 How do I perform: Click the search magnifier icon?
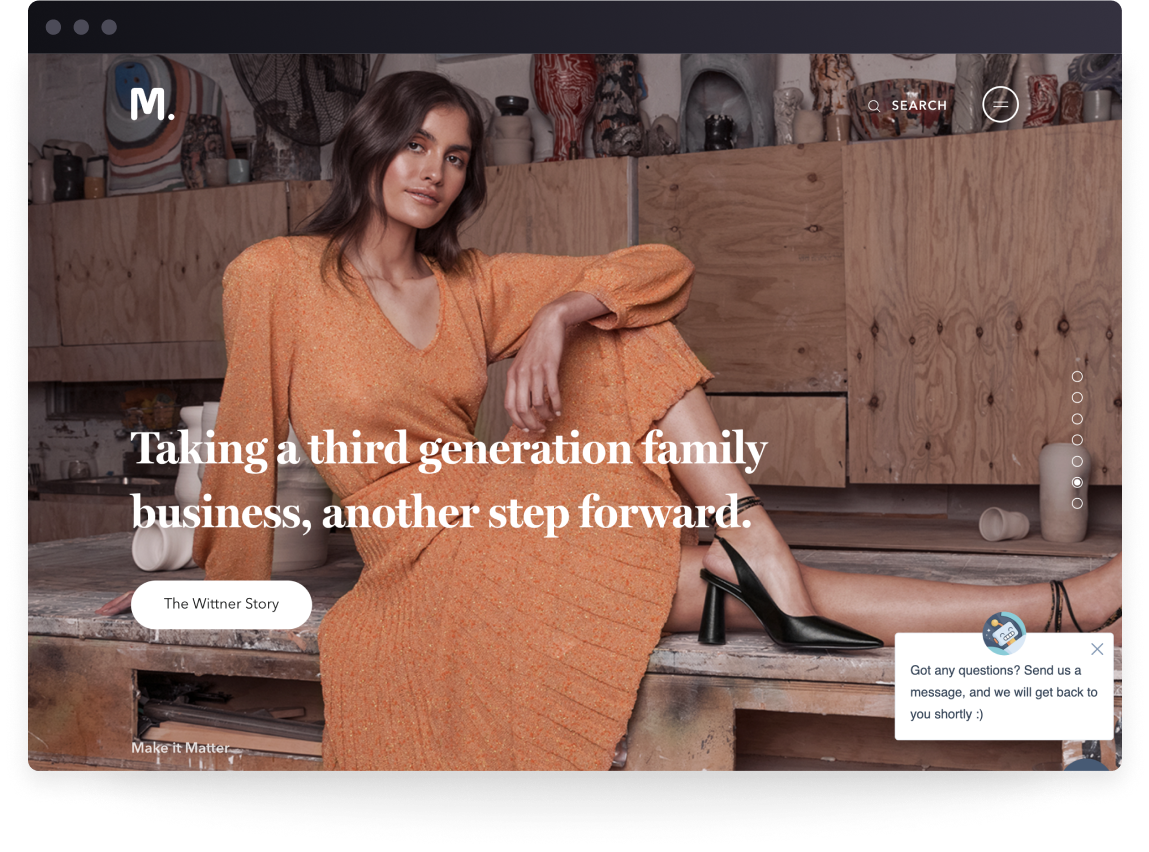pyautogui.click(x=873, y=106)
